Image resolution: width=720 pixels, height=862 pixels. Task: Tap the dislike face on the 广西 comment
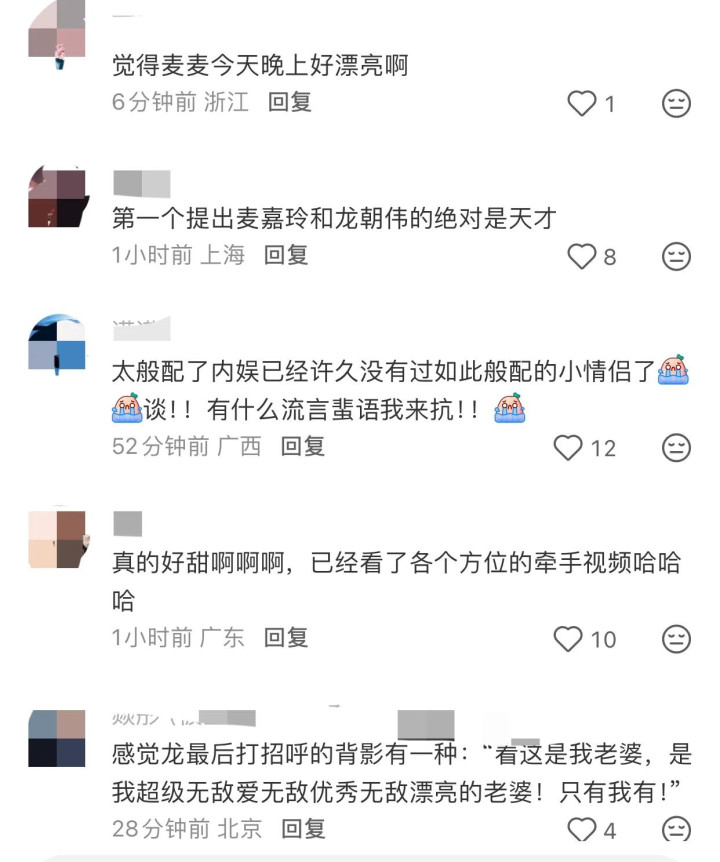pos(676,447)
